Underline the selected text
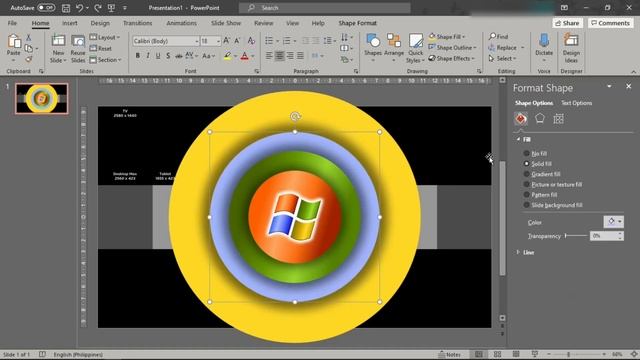 coord(158,56)
